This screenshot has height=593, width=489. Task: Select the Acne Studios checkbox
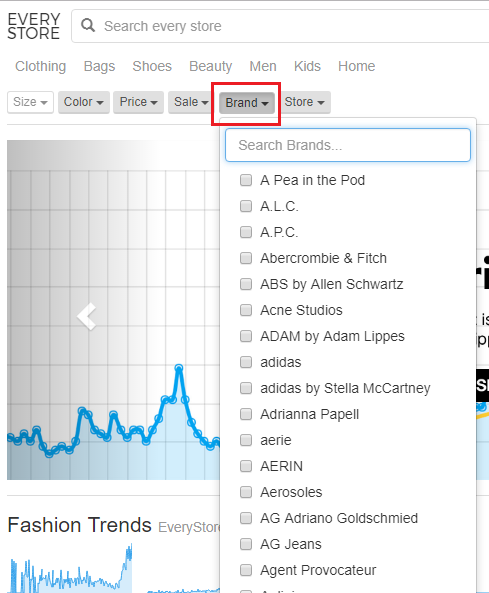pyautogui.click(x=246, y=310)
